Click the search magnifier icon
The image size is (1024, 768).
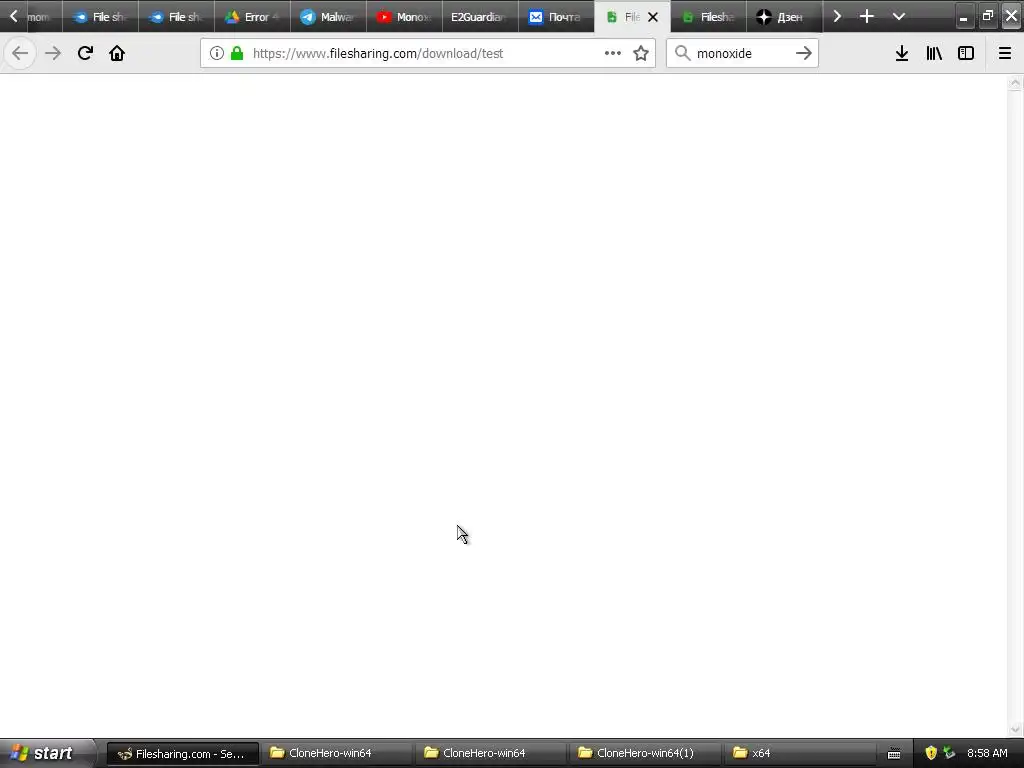pos(682,53)
